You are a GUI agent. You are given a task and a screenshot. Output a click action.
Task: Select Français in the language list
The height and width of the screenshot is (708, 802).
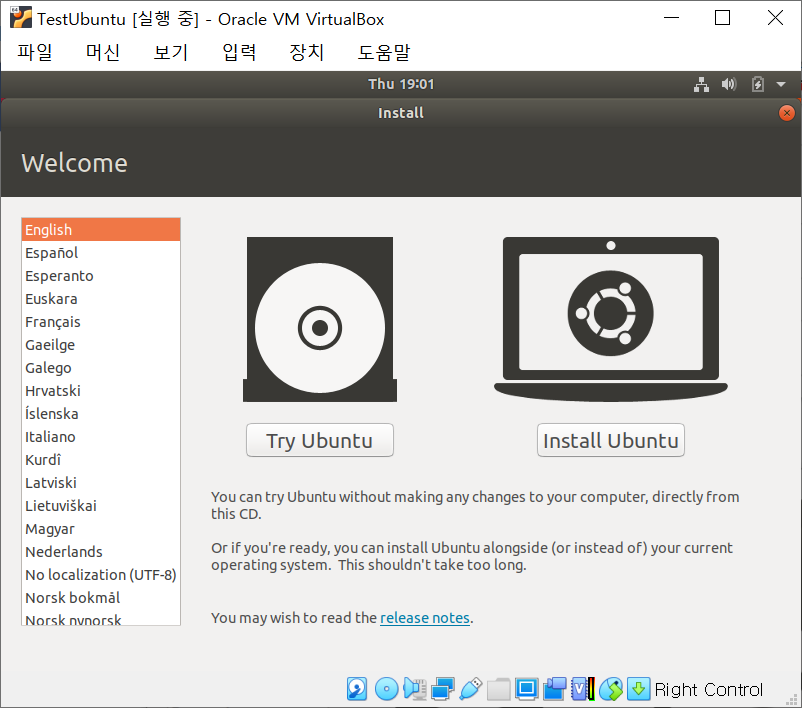(x=101, y=322)
